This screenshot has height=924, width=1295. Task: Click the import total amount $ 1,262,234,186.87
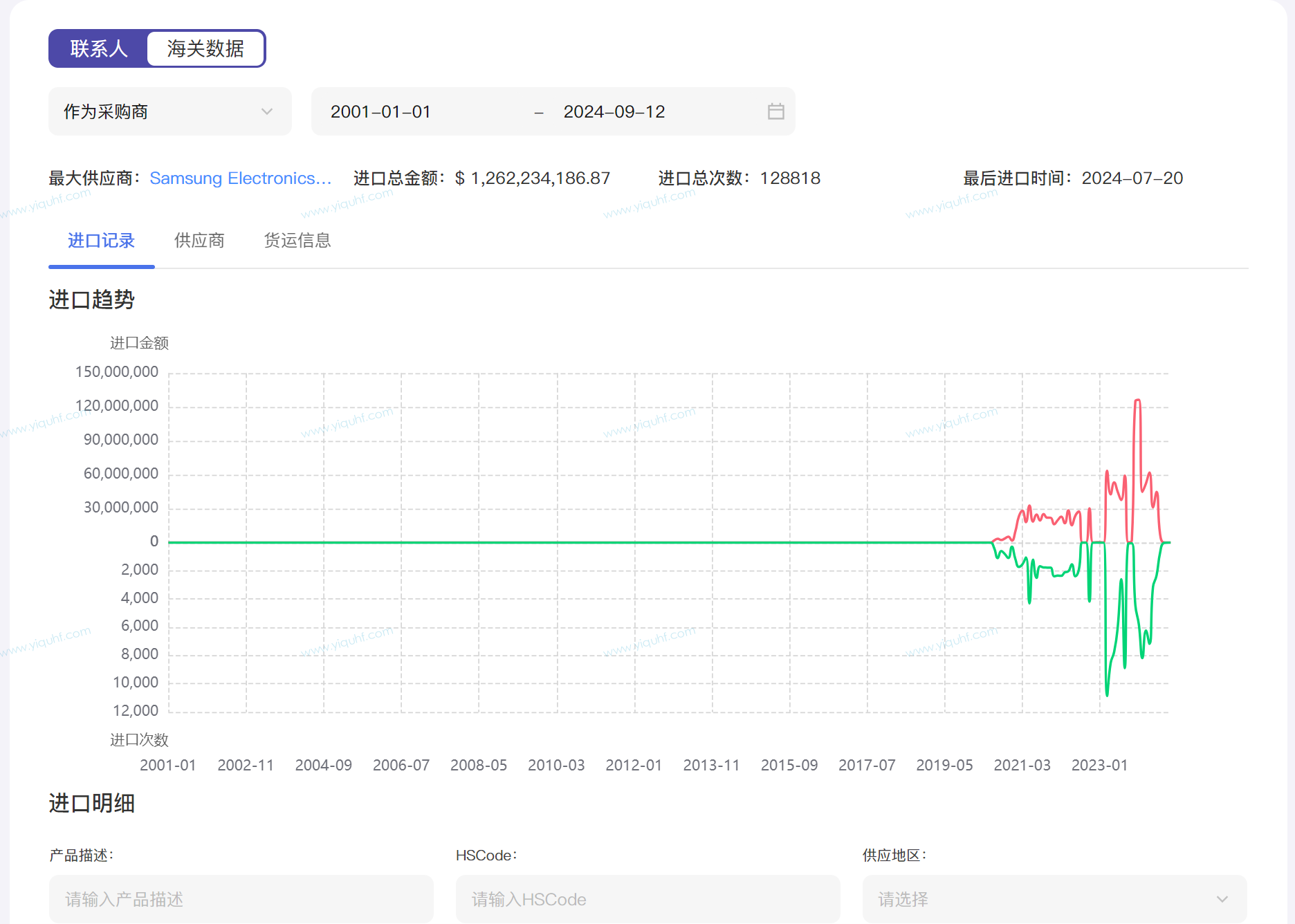click(533, 178)
